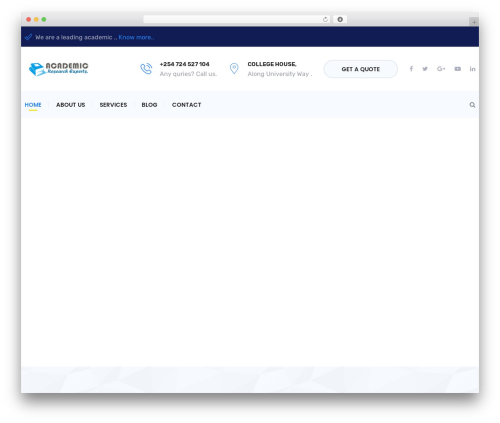Open the Twitter social icon
The height and width of the screenshot is (423, 500).
click(425, 69)
